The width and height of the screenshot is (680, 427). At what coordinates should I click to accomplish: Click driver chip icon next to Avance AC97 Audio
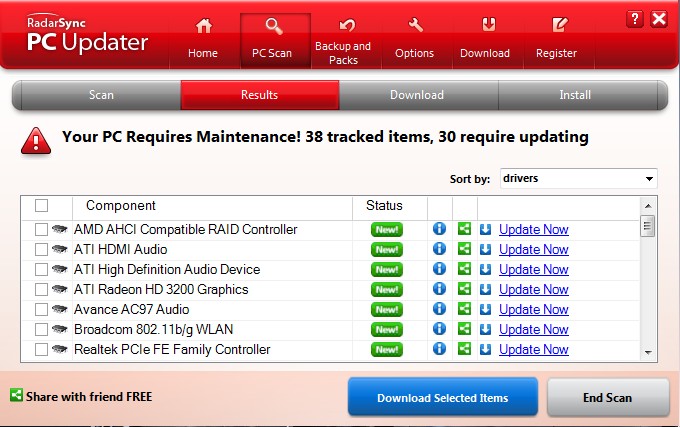coord(59,309)
